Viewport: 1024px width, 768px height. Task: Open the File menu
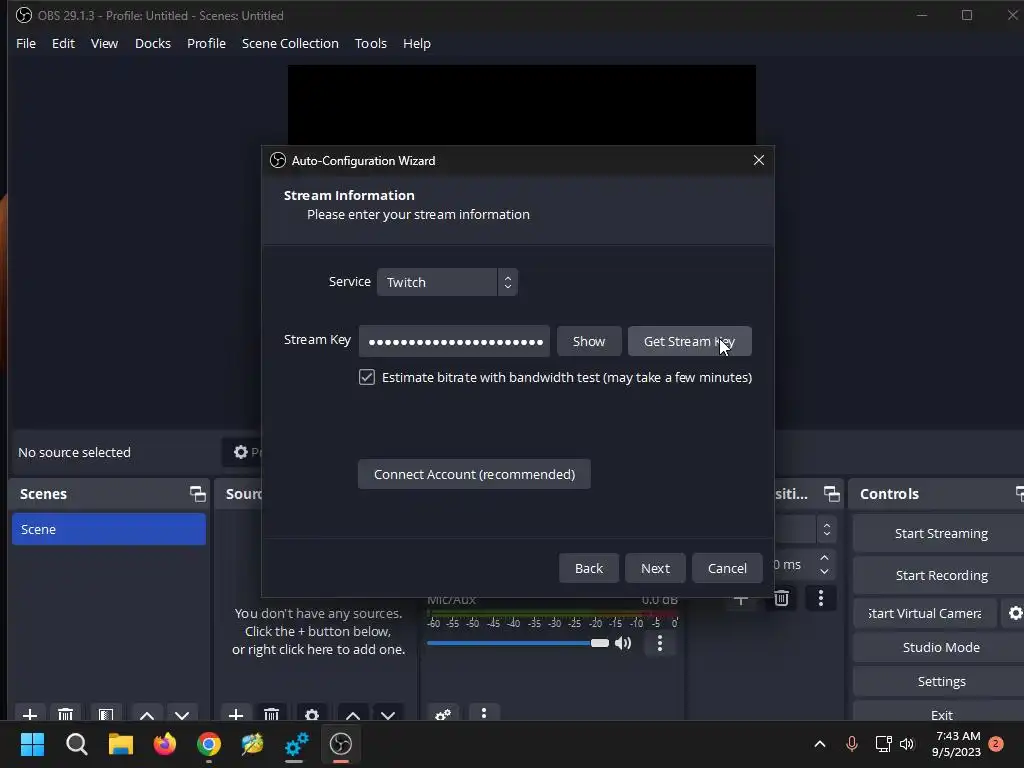coord(26,43)
